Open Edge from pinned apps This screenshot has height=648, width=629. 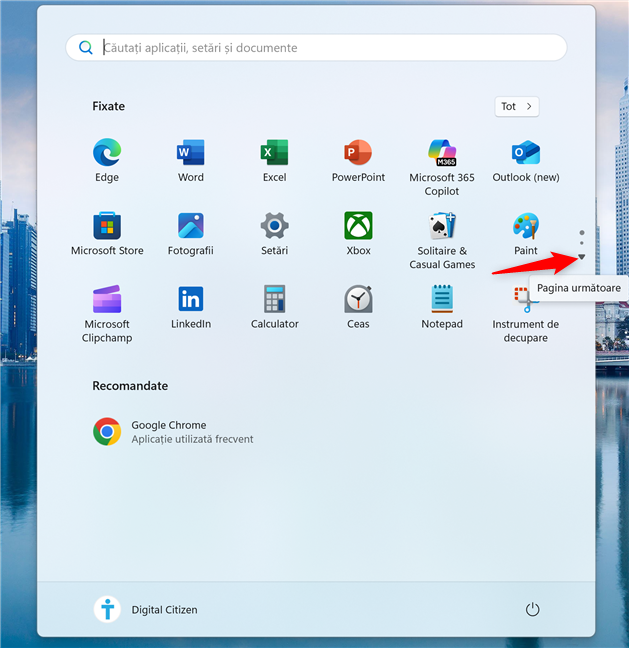(107, 160)
